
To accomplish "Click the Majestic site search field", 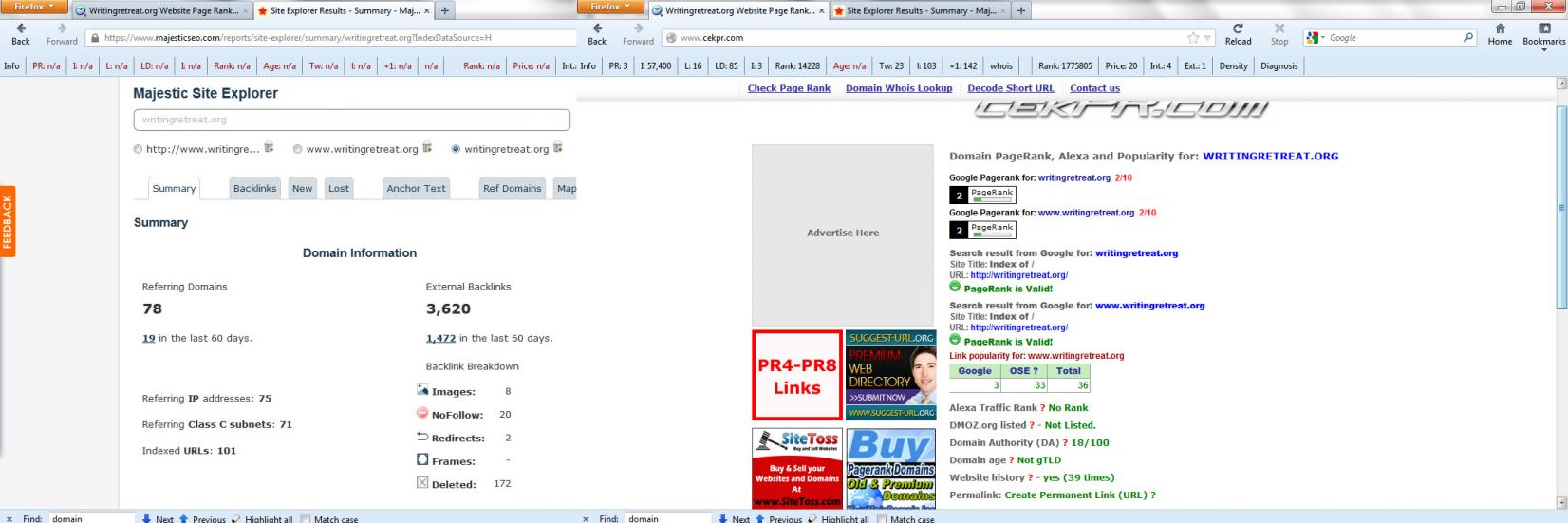I will tap(351, 121).
